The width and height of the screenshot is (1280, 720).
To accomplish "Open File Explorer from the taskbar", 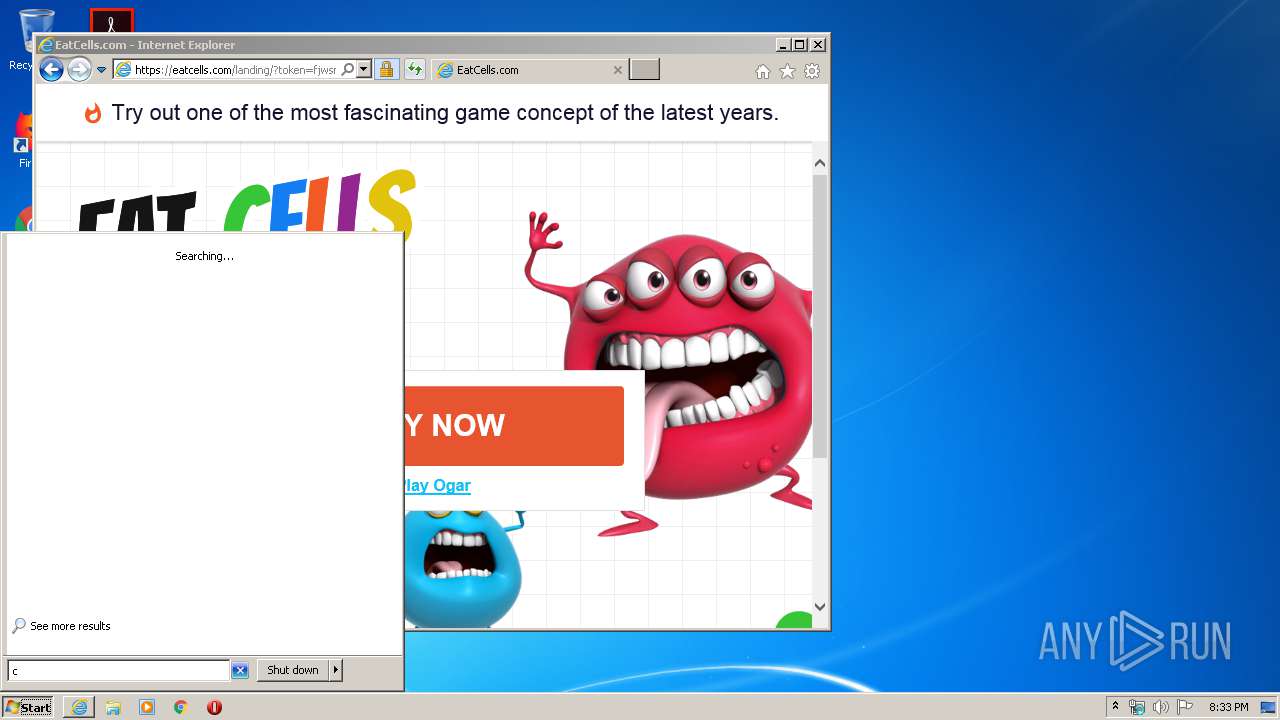I will 113,707.
